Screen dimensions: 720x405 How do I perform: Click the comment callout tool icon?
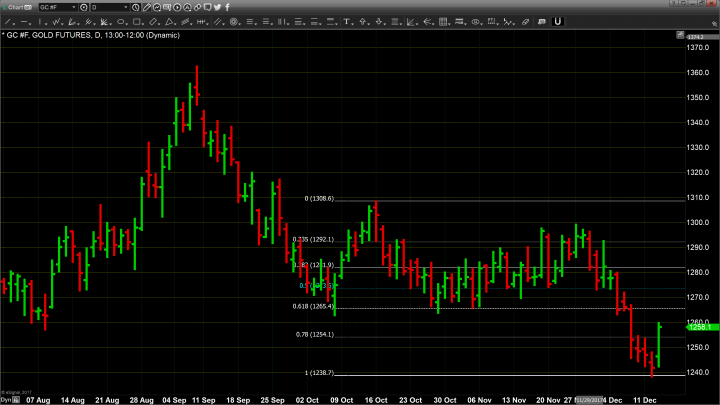click(542, 22)
